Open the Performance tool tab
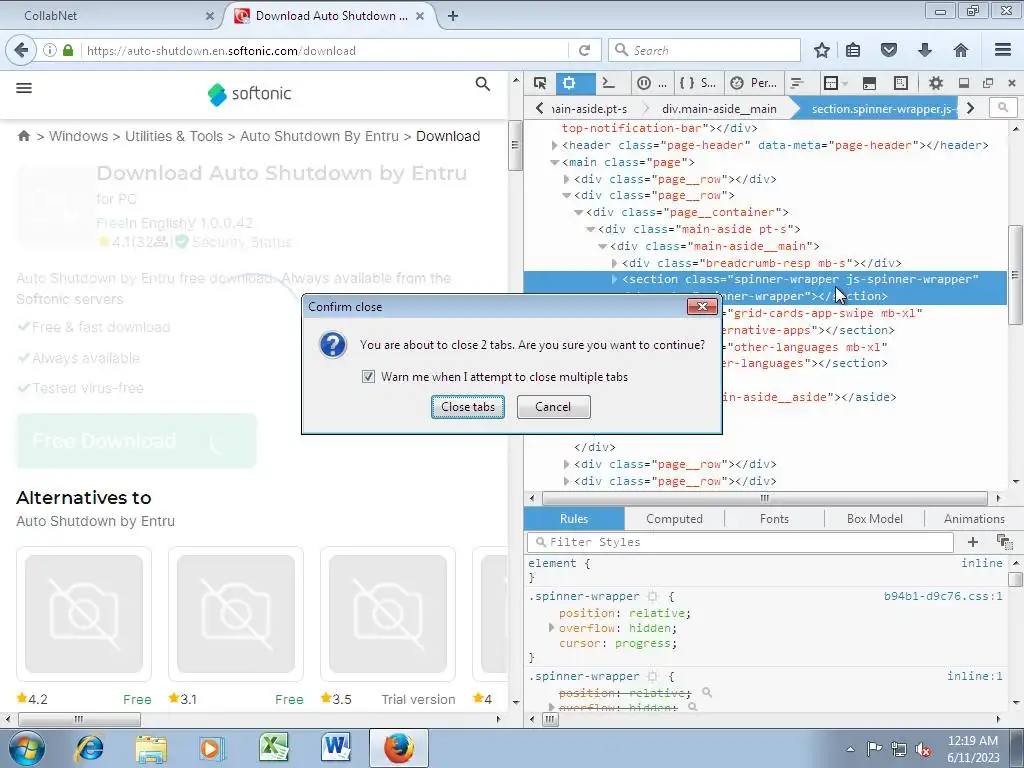 tap(753, 83)
